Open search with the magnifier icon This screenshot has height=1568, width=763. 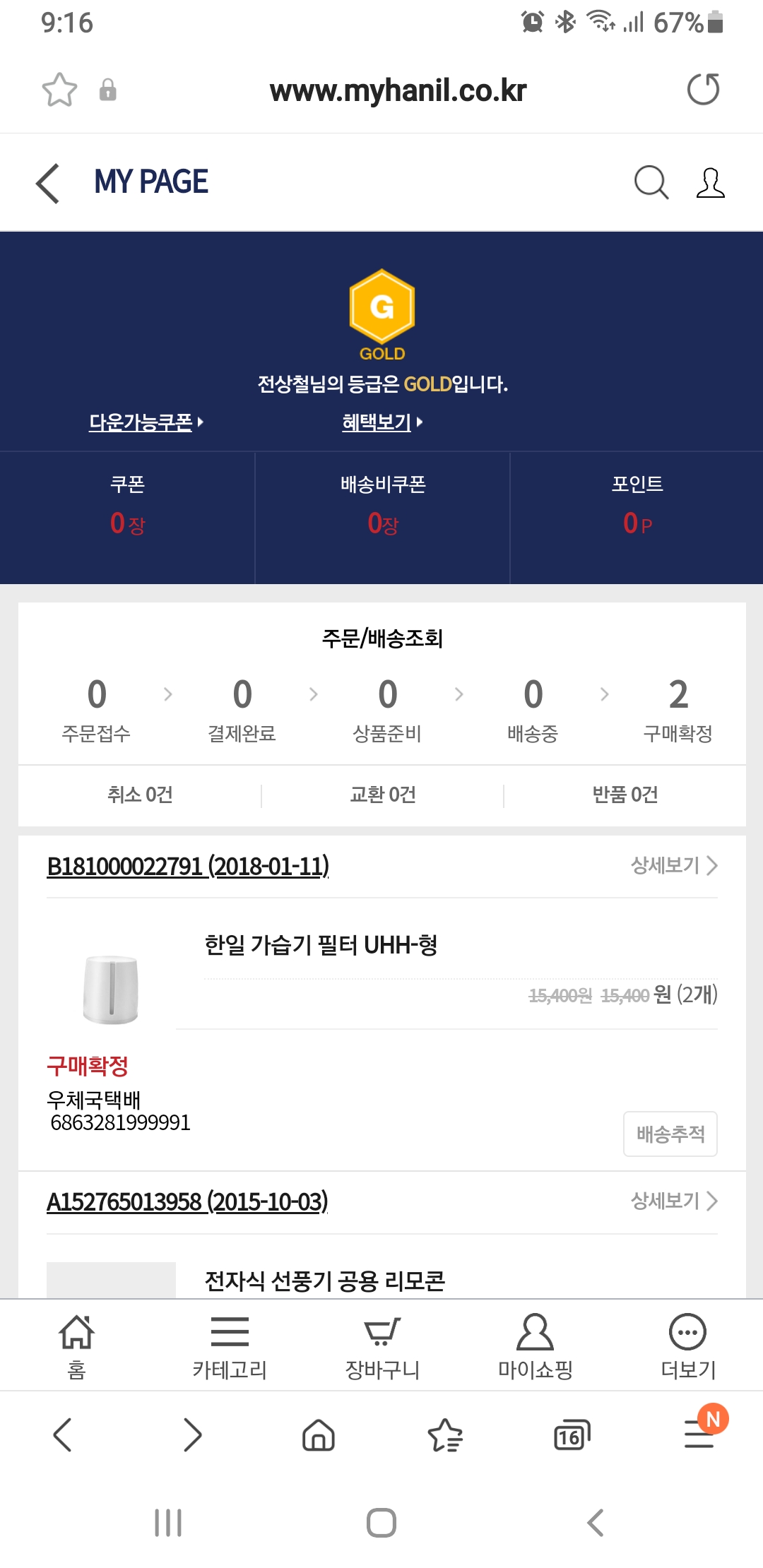coord(651,183)
